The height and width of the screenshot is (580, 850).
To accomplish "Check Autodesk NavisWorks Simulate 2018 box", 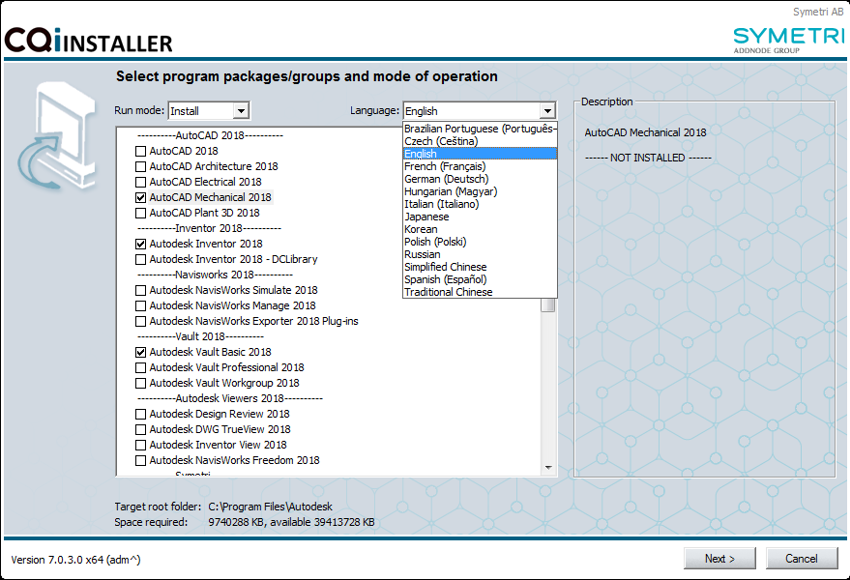I will 140,291.
